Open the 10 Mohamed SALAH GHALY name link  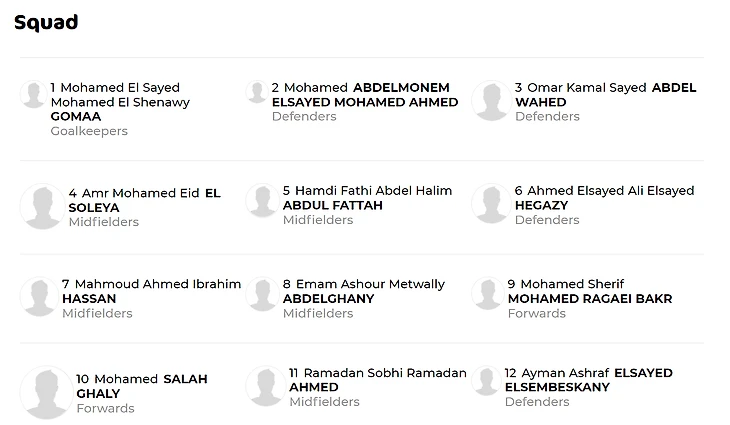pyautogui.click(x=142, y=386)
